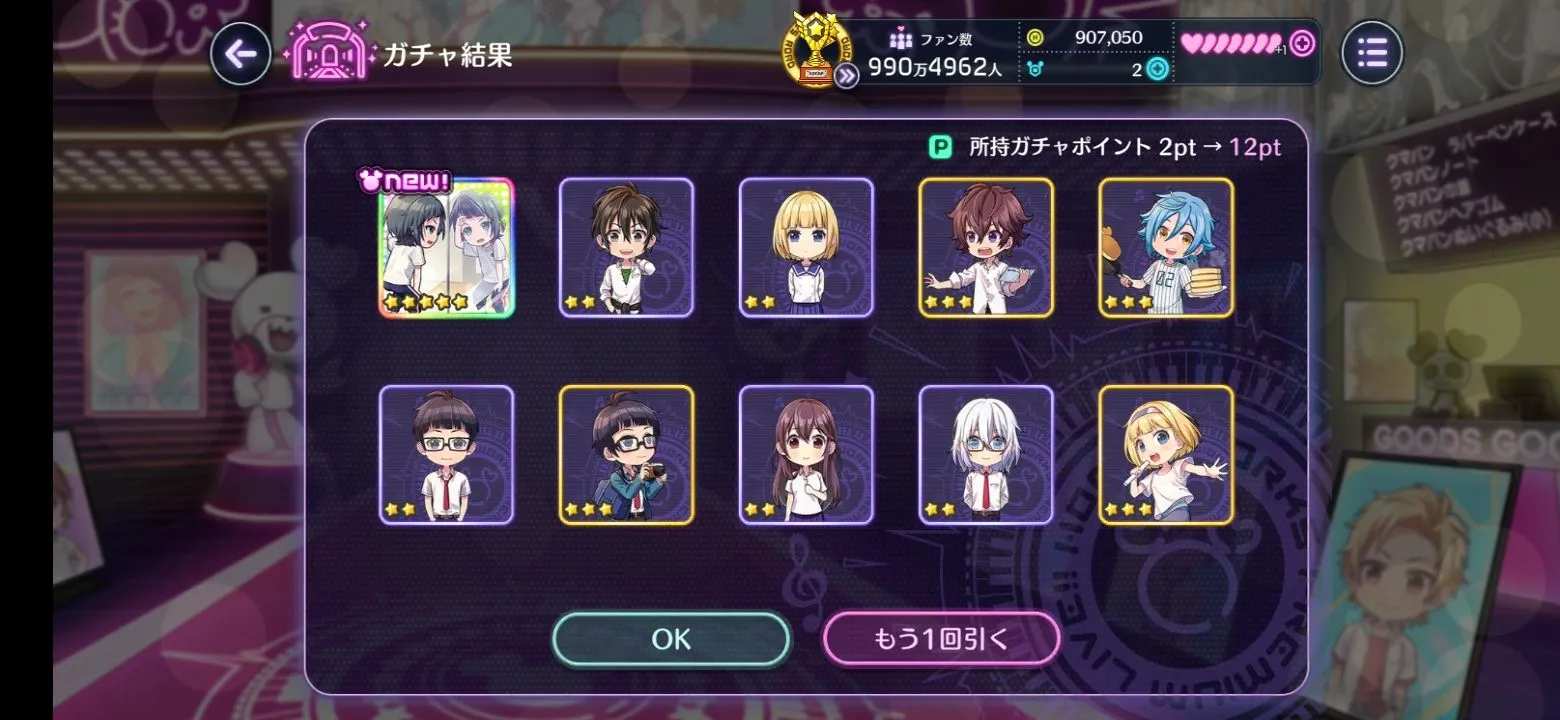Open the new five-star rainbow card

(x=446, y=247)
